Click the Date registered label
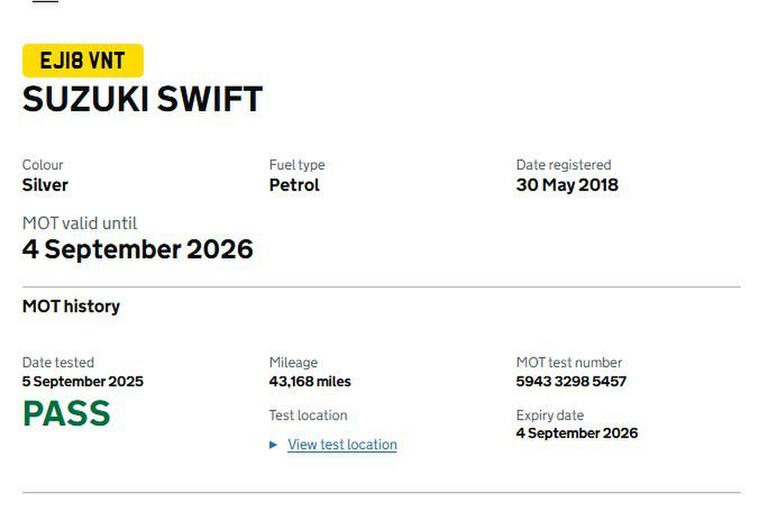The width and height of the screenshot is (759, 511). coord(563,165)
